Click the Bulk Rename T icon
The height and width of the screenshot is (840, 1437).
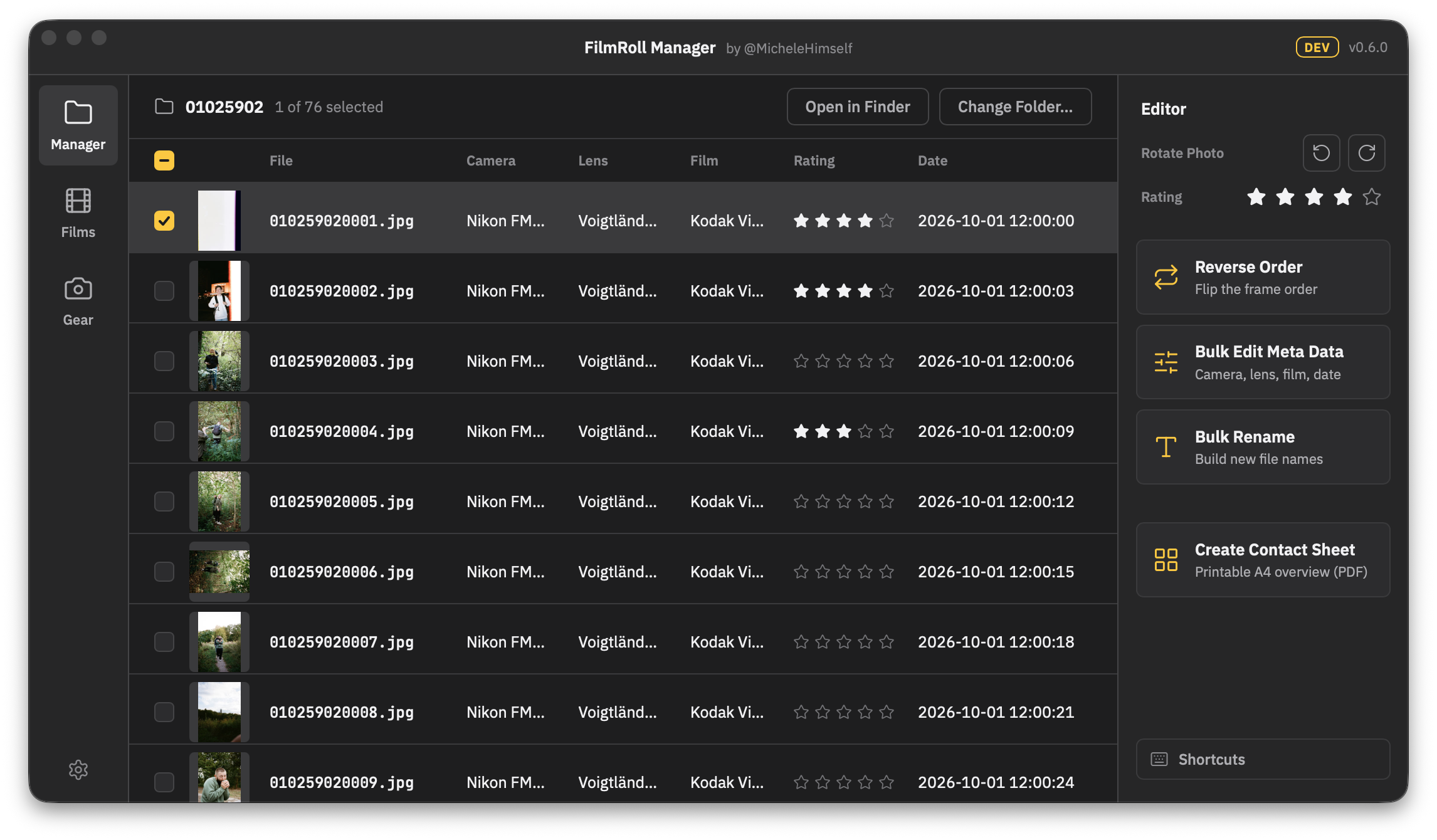click(x=1166, y=447)
